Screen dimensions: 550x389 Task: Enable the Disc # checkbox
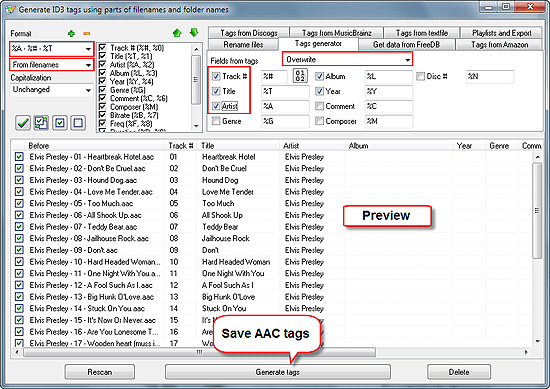point(420,76)
